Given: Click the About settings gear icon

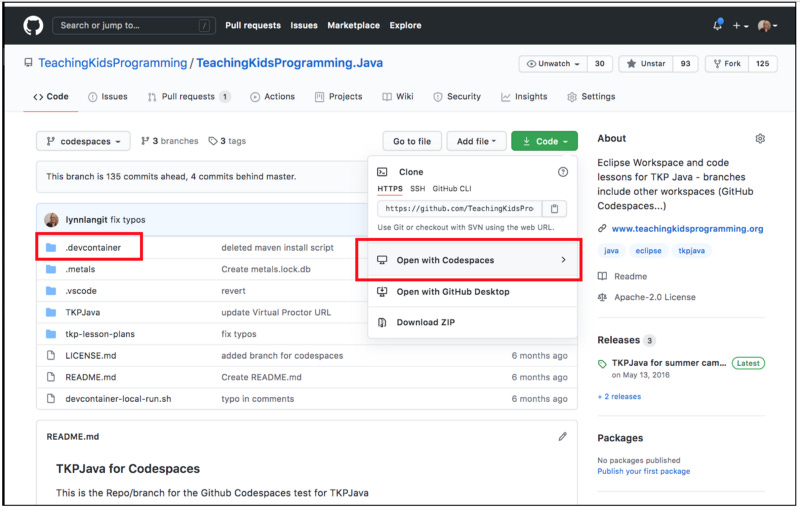Looking at the screenshot, I should tap(760, 139).
